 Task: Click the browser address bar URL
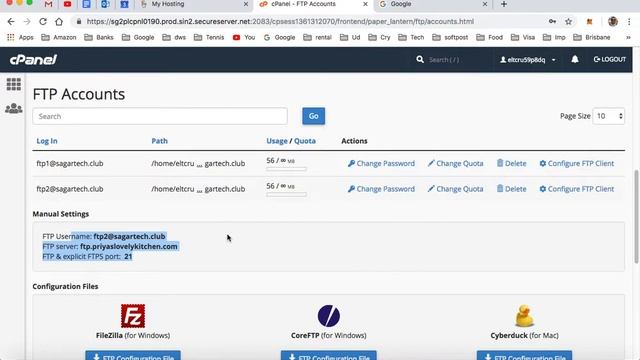[x=280, y=22]
